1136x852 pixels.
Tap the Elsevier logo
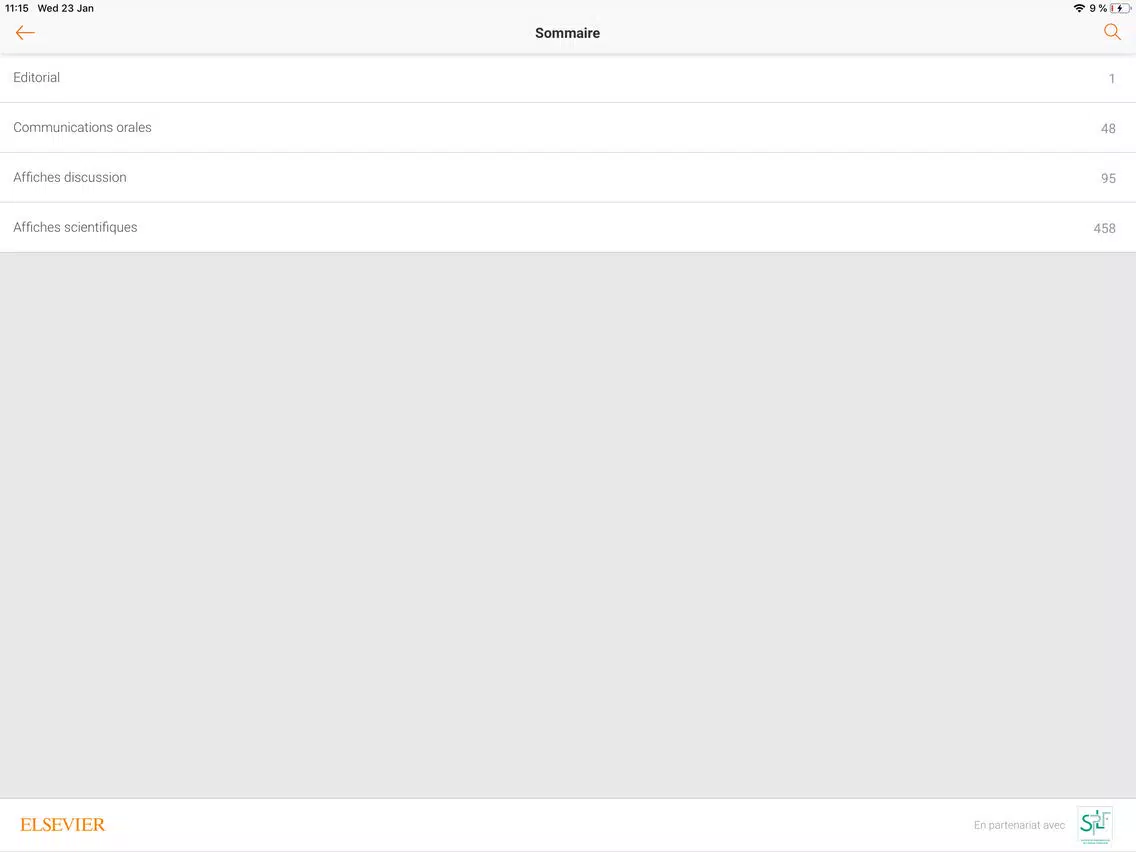(x=62, y=824)
